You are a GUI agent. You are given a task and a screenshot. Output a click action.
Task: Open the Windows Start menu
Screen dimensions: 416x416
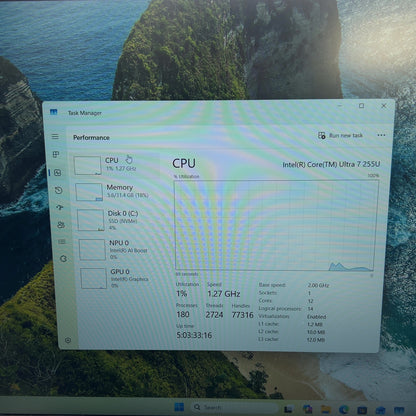(179, 407)
